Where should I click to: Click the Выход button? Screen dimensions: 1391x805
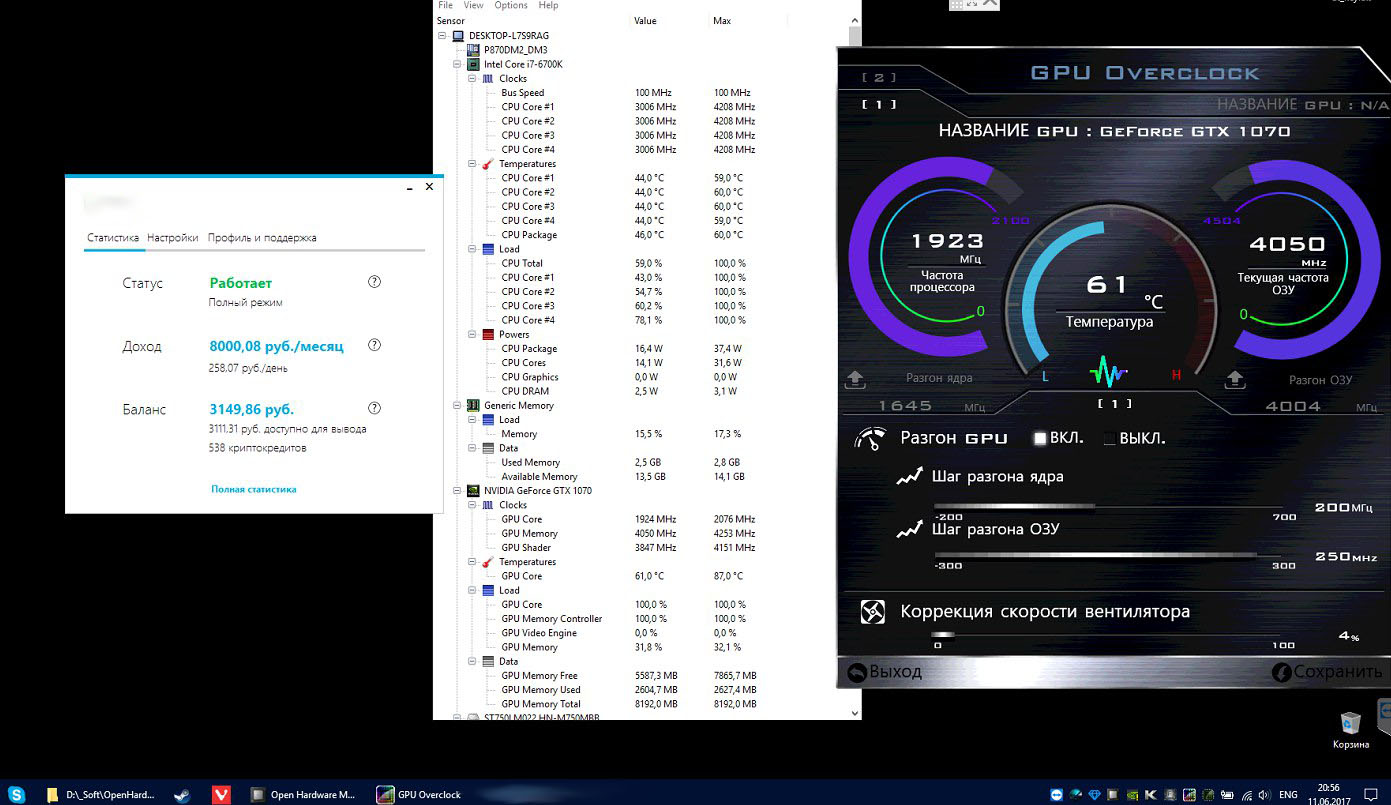click(x=885, y=672)
